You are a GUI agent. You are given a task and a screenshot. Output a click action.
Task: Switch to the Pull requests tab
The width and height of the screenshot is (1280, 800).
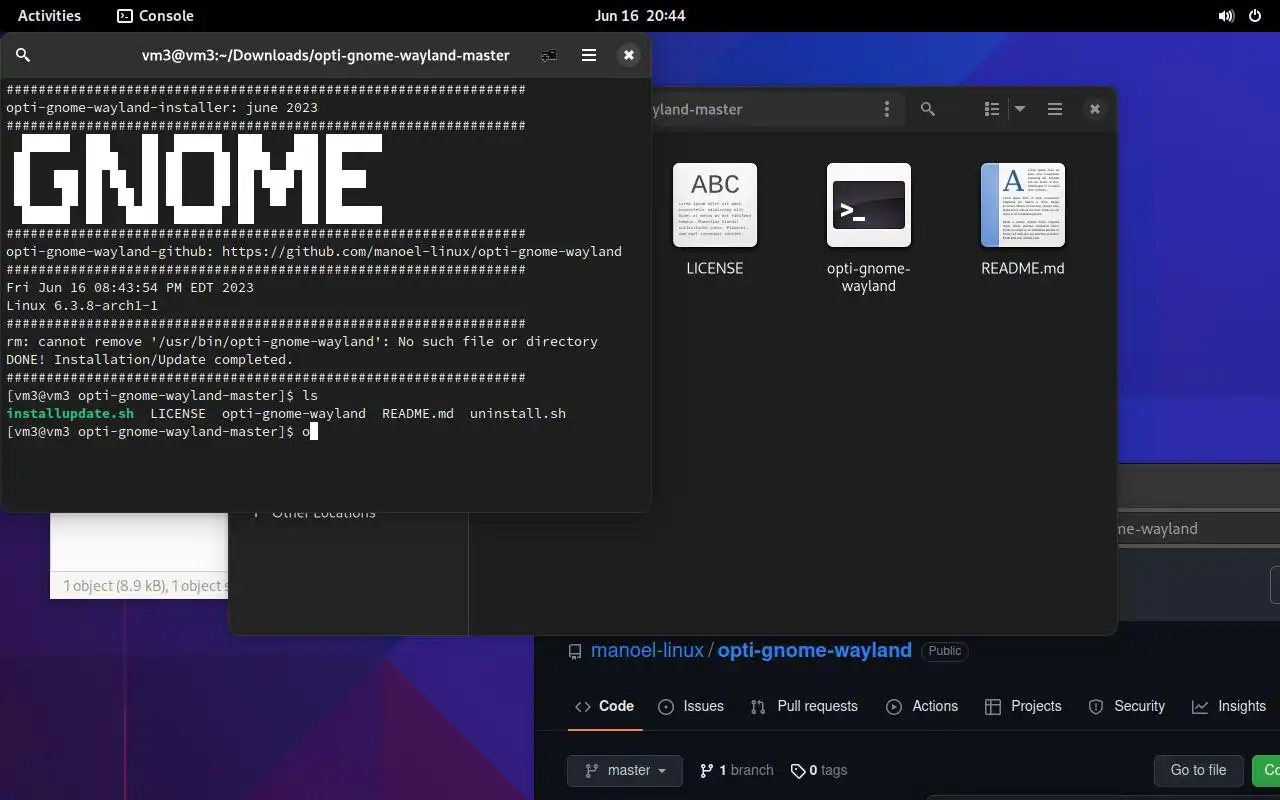pyautogui.click(x=804, y=706)
